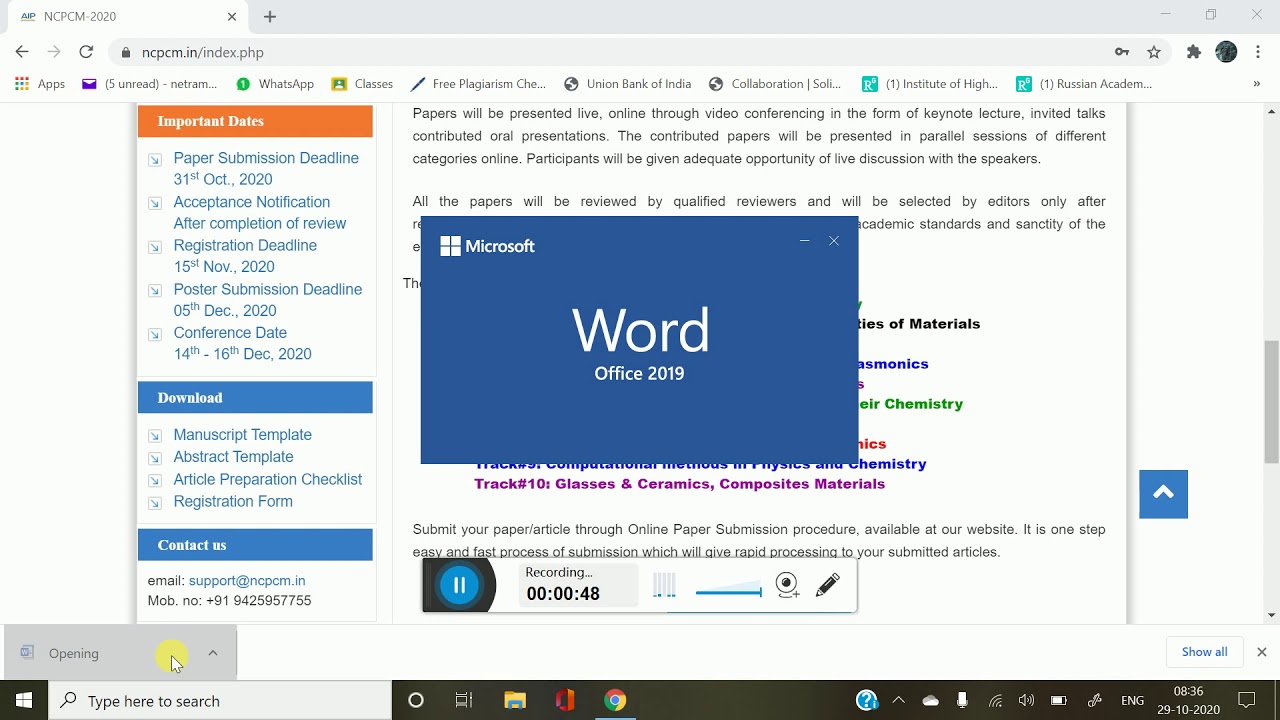Open the Acceptance Notification link

tap(260, 212)
